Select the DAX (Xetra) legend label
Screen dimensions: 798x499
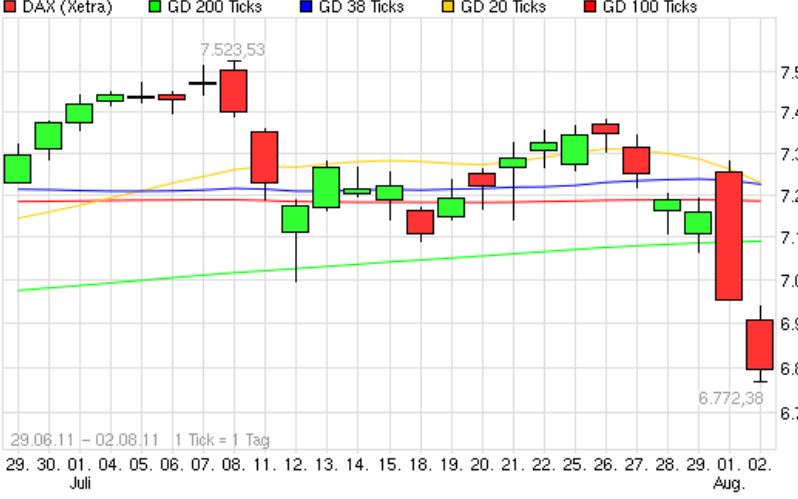67,7
